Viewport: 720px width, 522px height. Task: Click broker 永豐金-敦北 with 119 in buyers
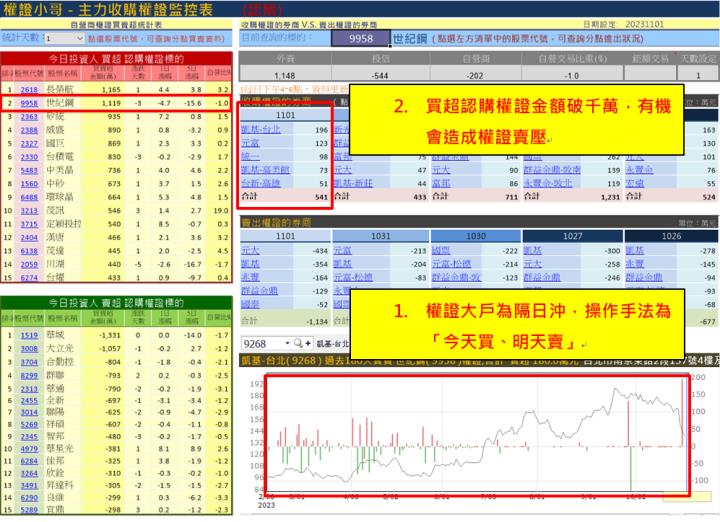point(548,183)
